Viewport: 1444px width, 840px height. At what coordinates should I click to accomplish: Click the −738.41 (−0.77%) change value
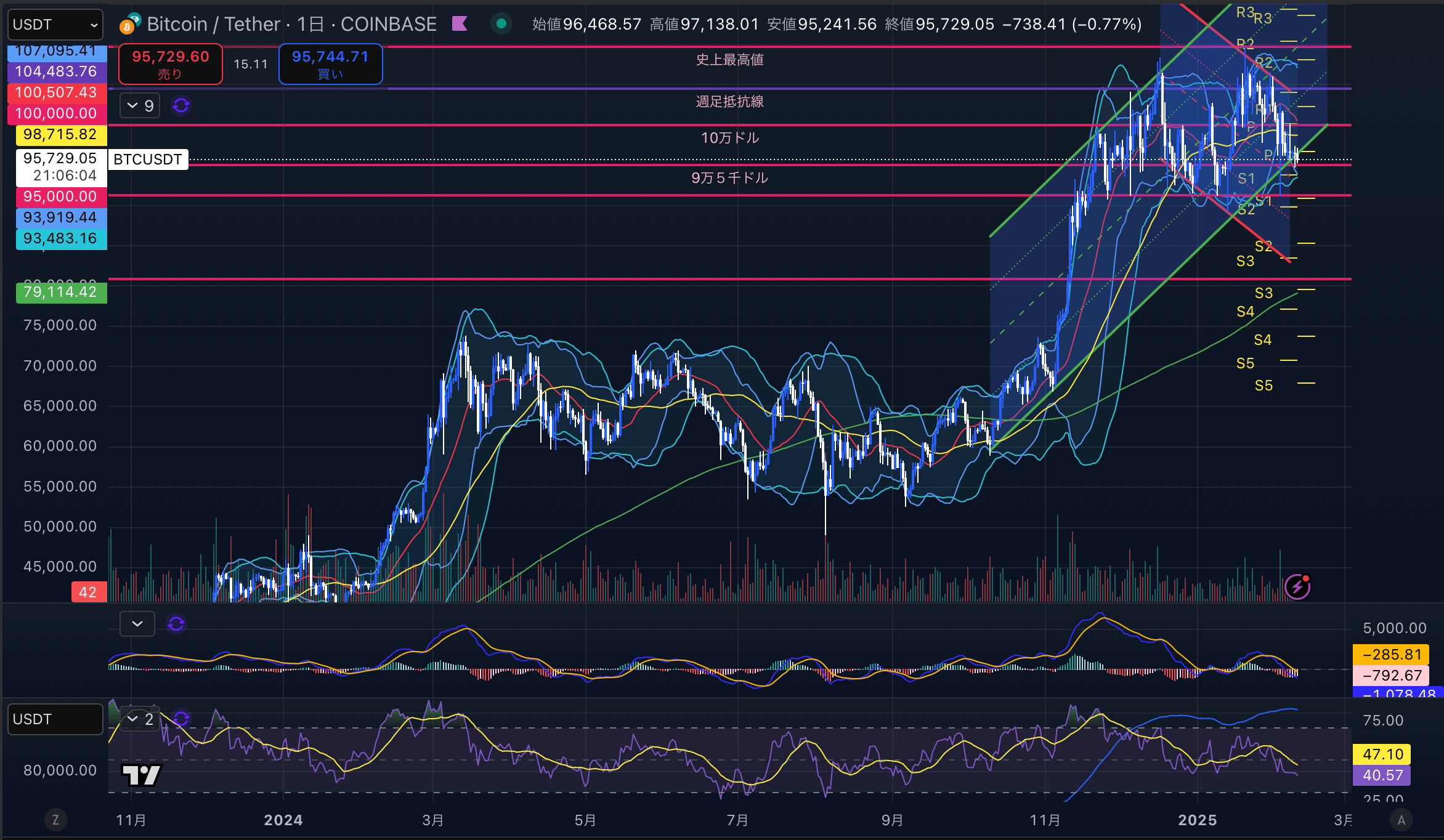(x=1073, y=24)
